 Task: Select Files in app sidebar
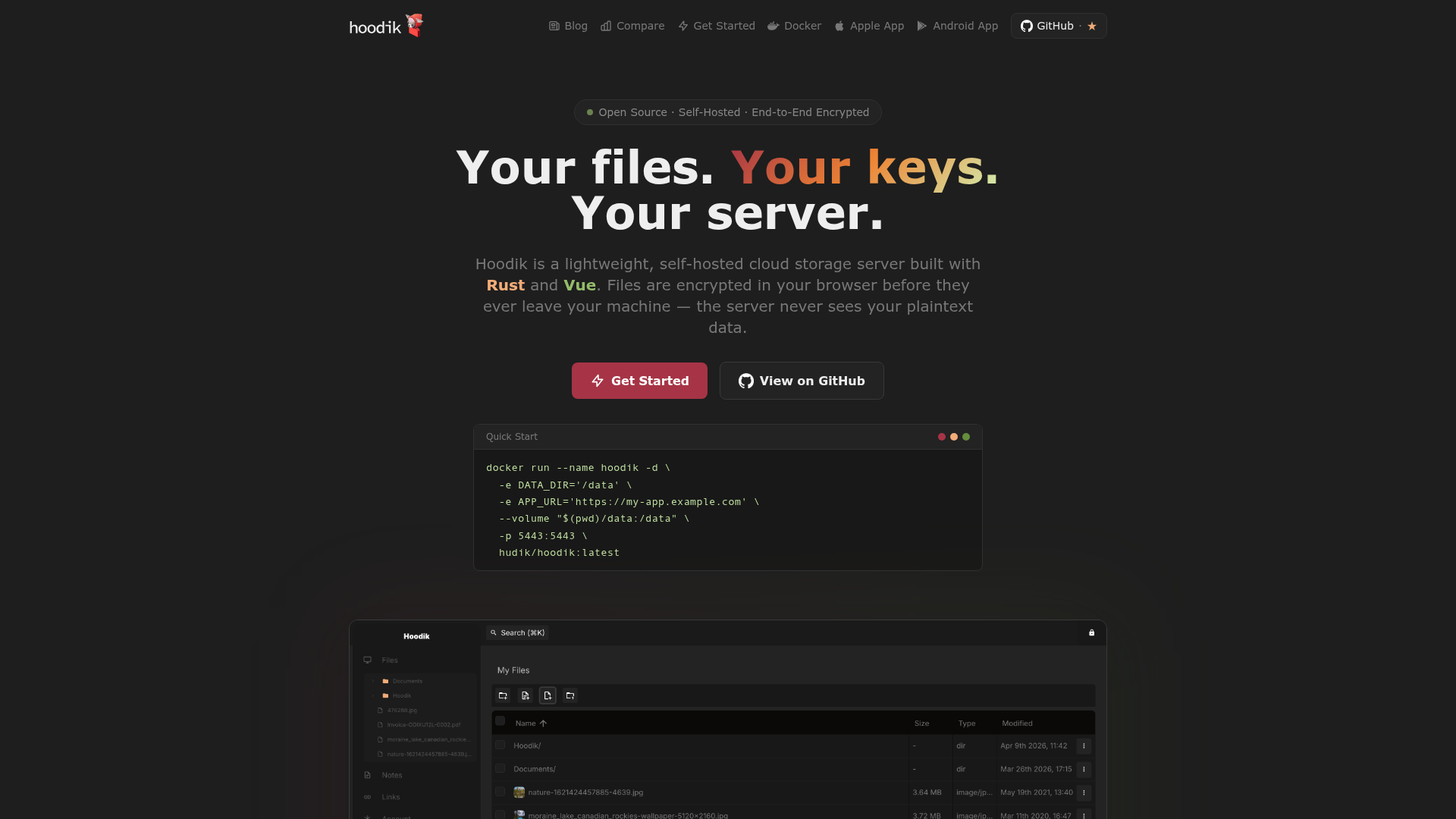(390, 661)
